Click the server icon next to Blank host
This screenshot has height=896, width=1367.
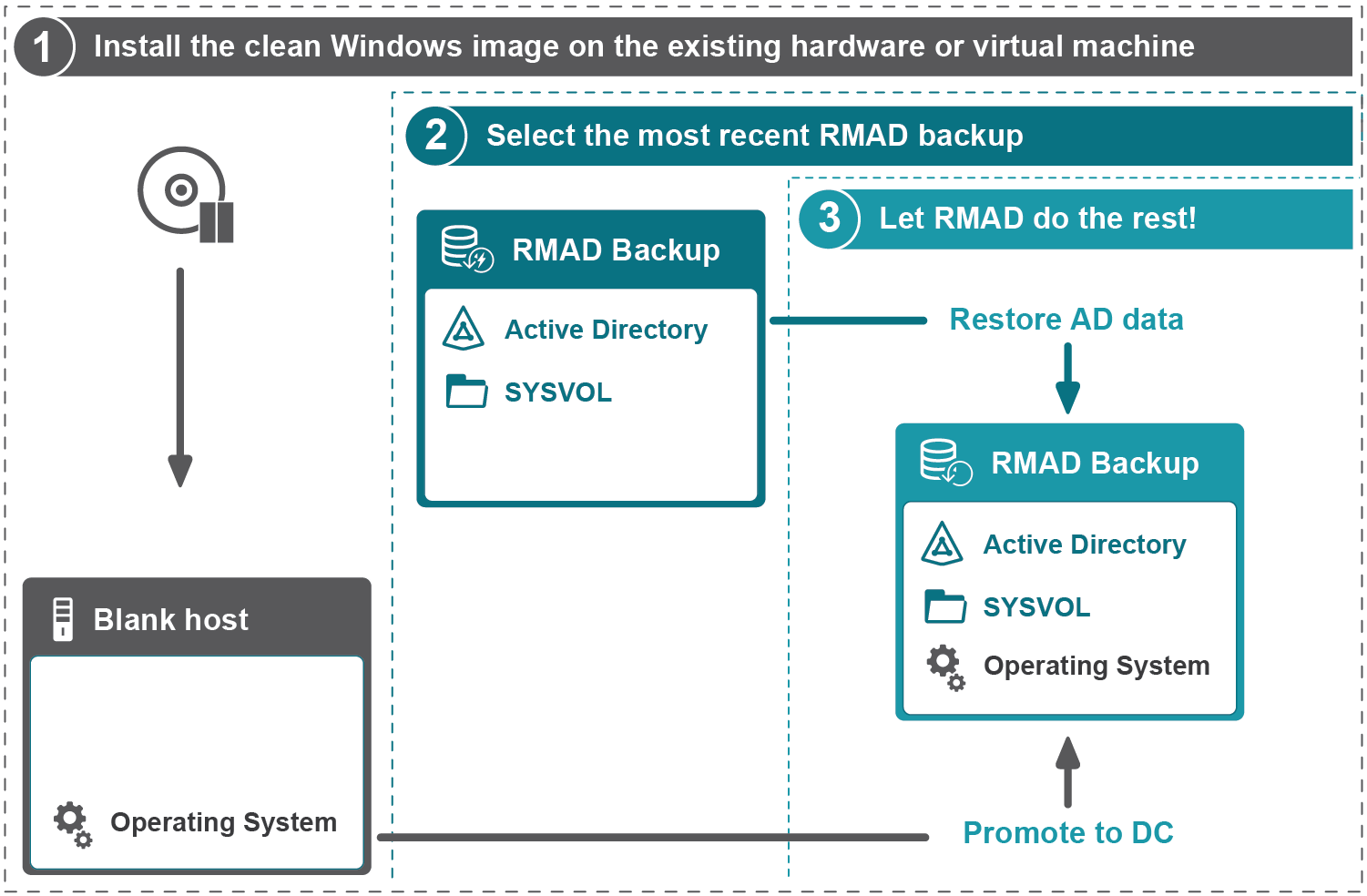point(61,619)
